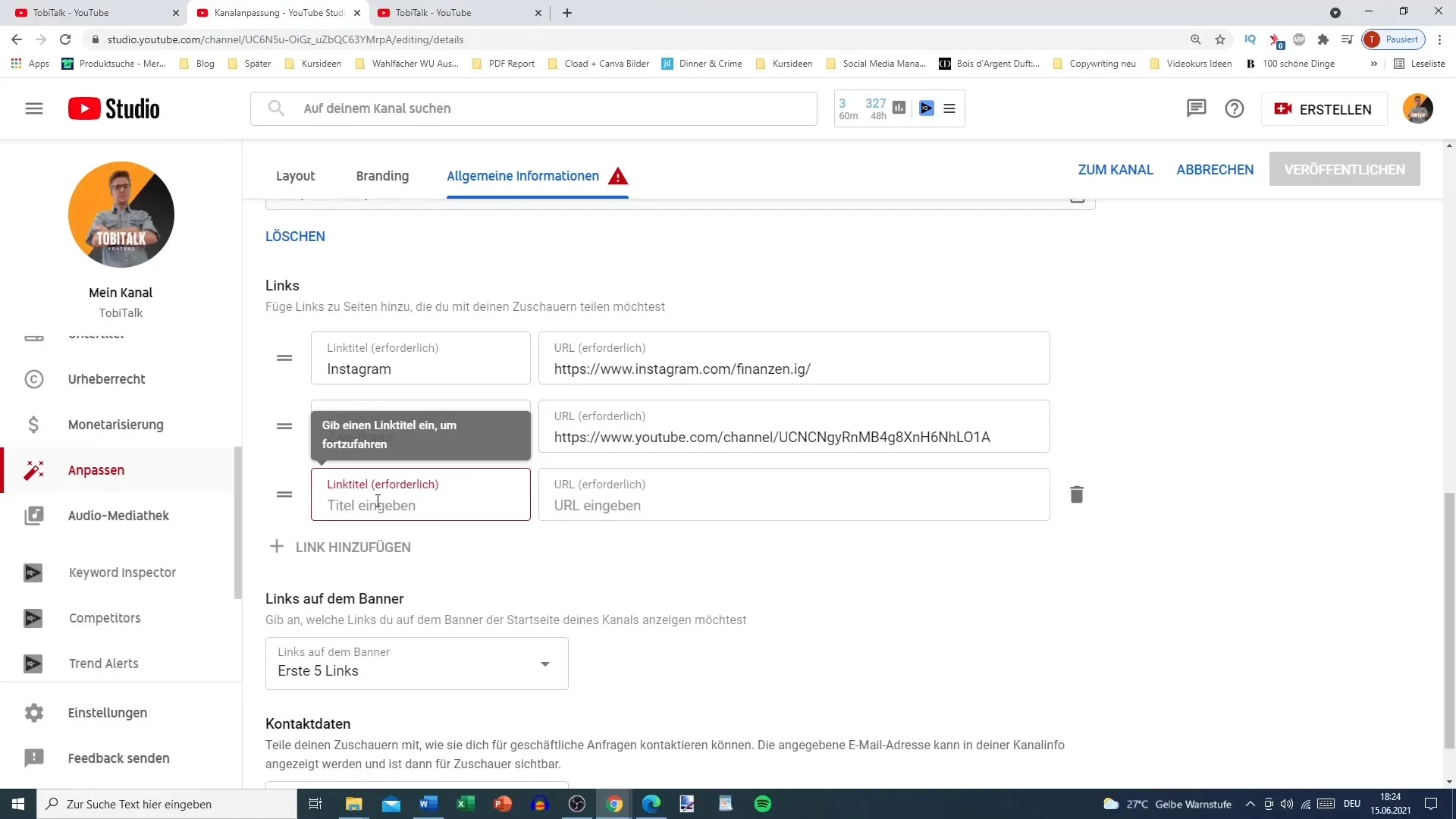Open Excel from the taskbar
The width and height of the screenshot is (1456, 819).
(466, 804)
